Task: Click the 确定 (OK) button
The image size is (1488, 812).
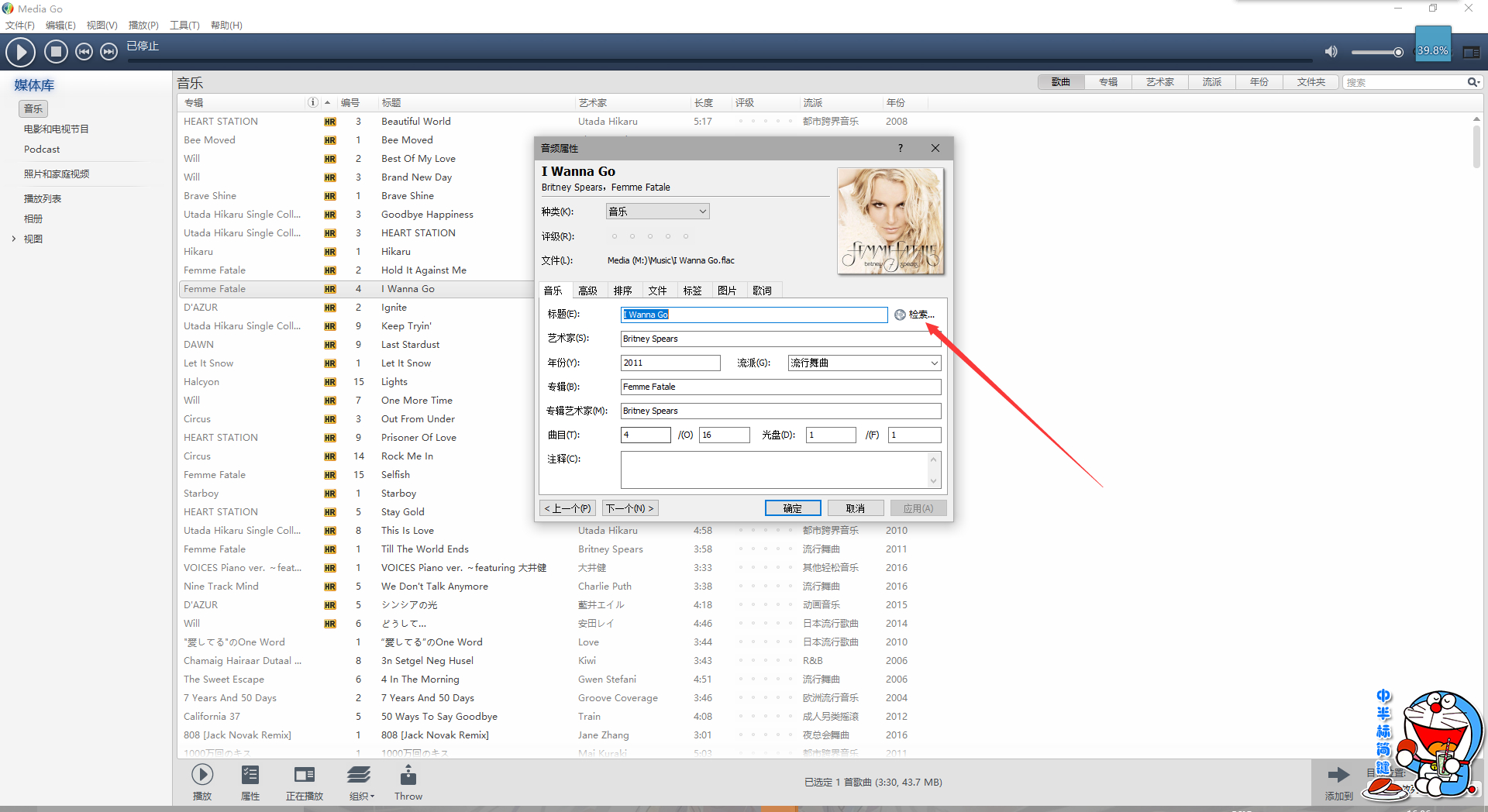Action: pos(793,508)
